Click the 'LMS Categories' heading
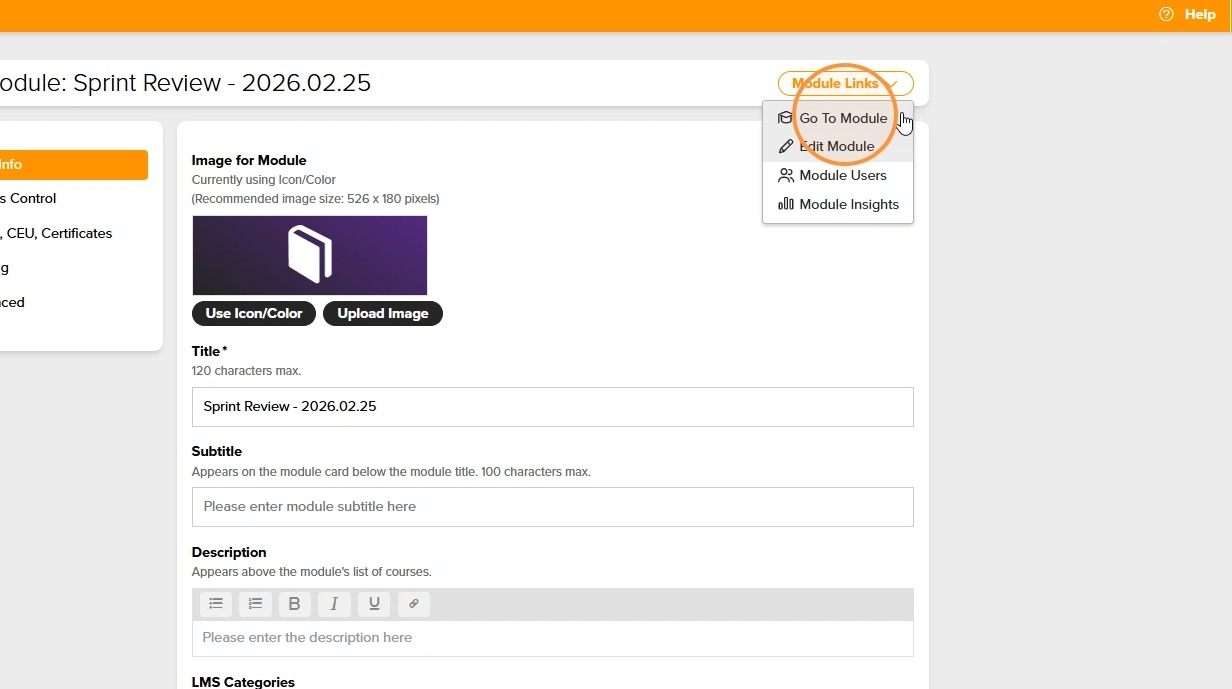This screenshot has height=689, width=1232. pos(243,682)
